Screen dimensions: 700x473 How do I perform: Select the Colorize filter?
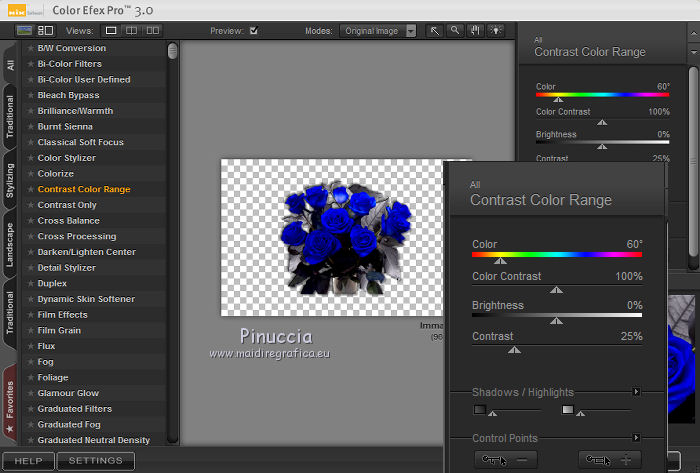coord(55,174)
